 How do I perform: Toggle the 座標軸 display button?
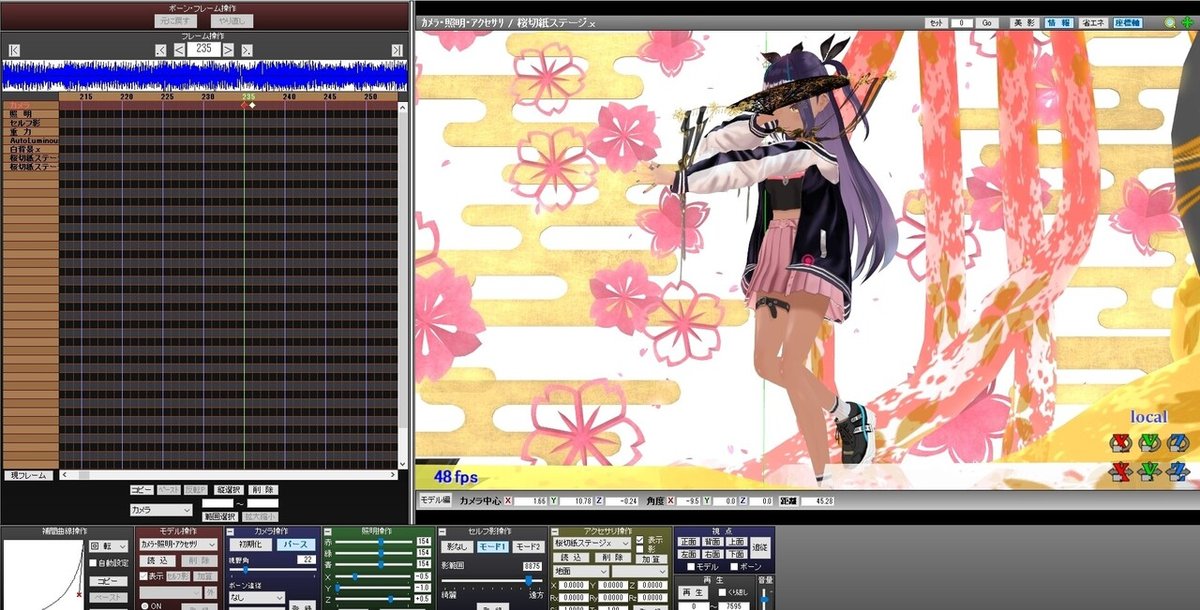click(1127, 23)
